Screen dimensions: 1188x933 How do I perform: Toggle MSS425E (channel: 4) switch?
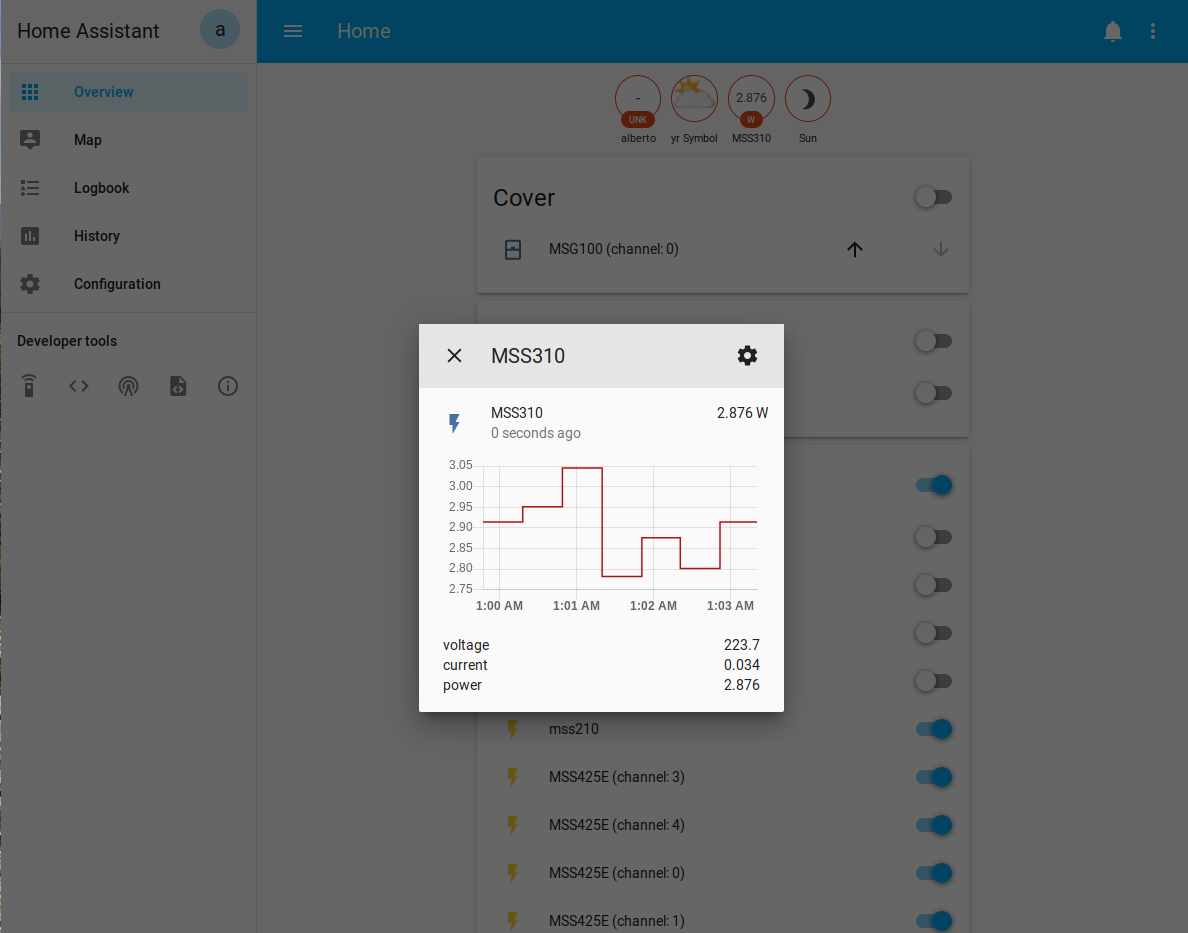[x=933, y=825]
